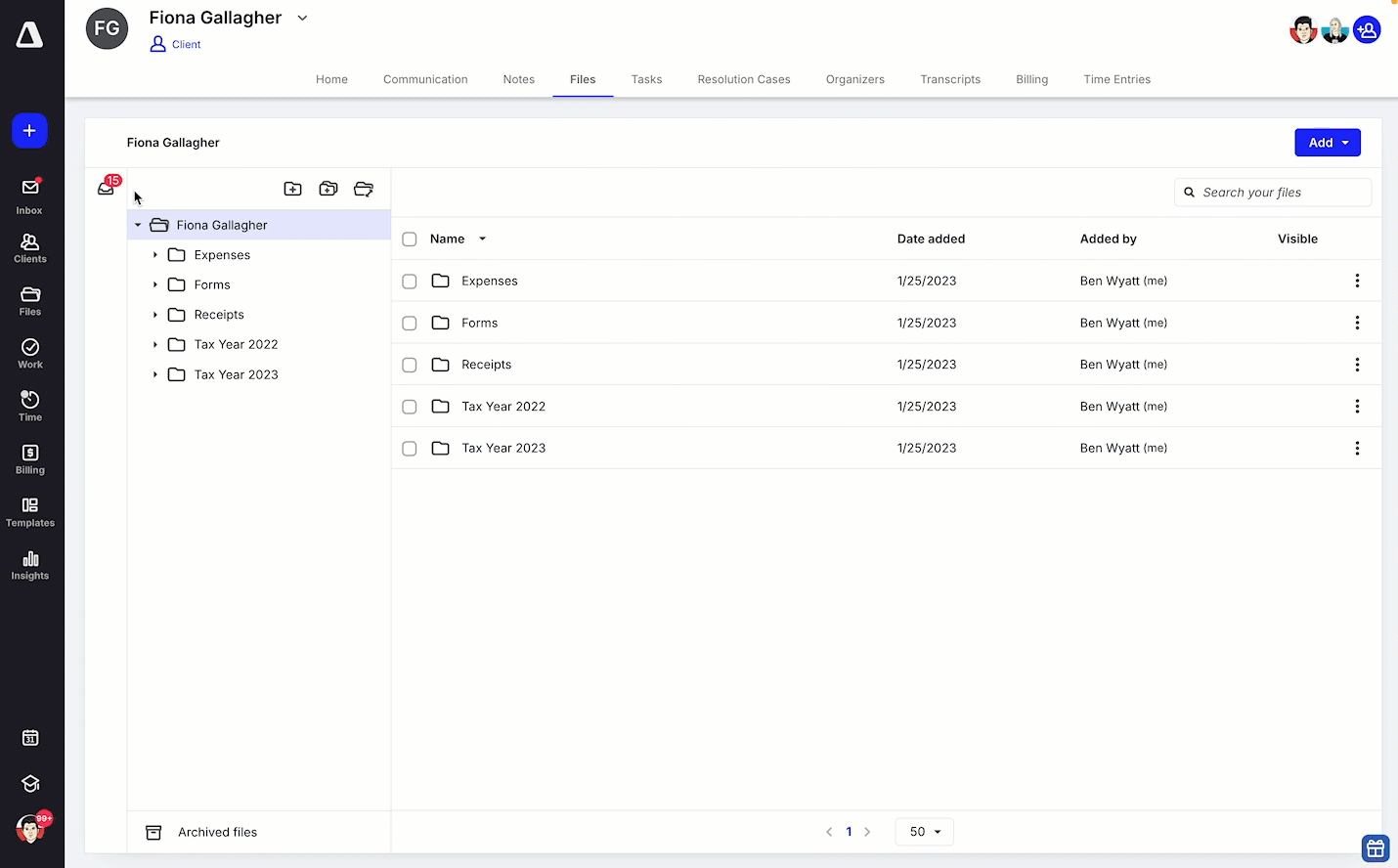Open Work section in sidebar
The image size is (1398, 868).
click(x=29, y=354)
